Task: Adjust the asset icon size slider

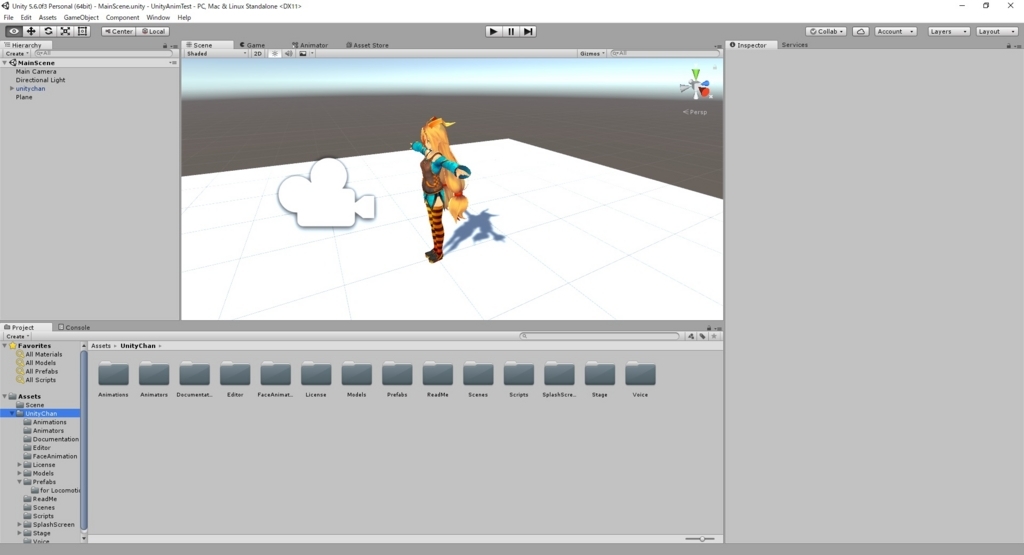Action: coord(700,539)
